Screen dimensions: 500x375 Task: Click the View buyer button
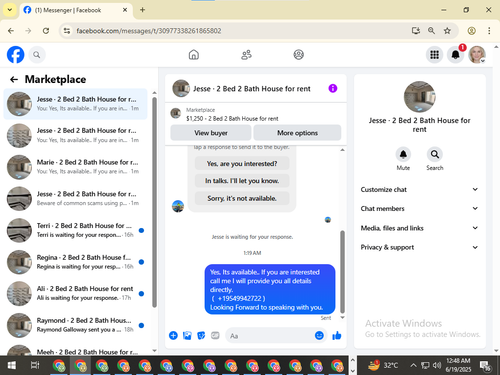tap(211, 133)
